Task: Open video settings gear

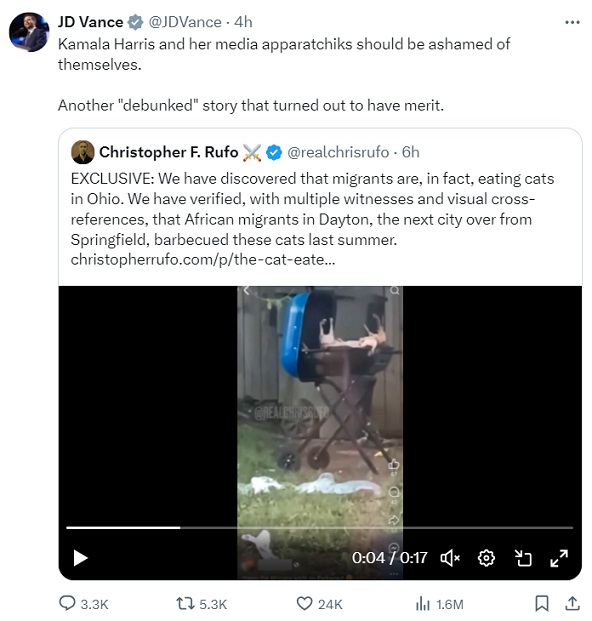Action: pyautogui.click(x=486, y=558)
